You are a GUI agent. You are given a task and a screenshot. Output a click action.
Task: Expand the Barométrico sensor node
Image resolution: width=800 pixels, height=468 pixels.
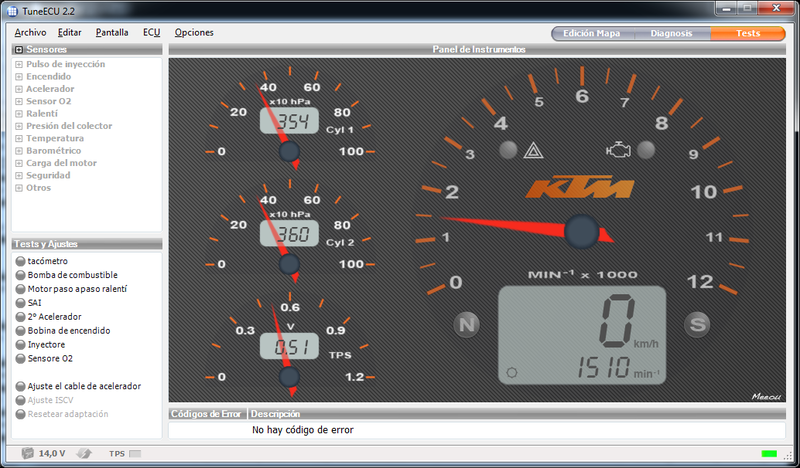(x=19, y=151)
